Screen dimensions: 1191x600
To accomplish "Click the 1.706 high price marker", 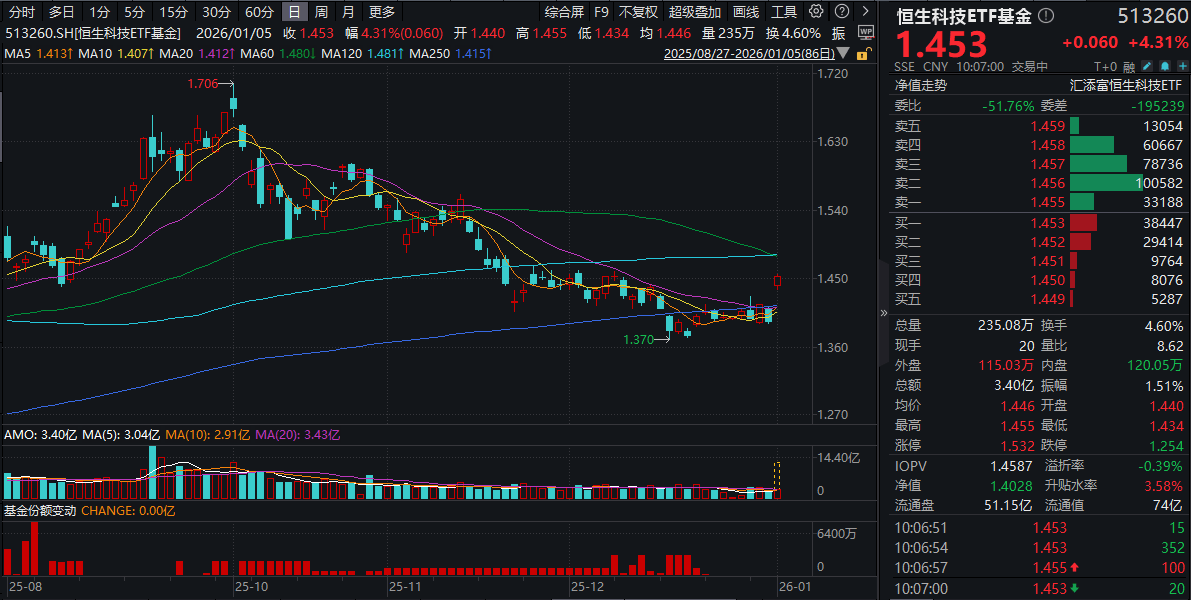I will [202, 84].
